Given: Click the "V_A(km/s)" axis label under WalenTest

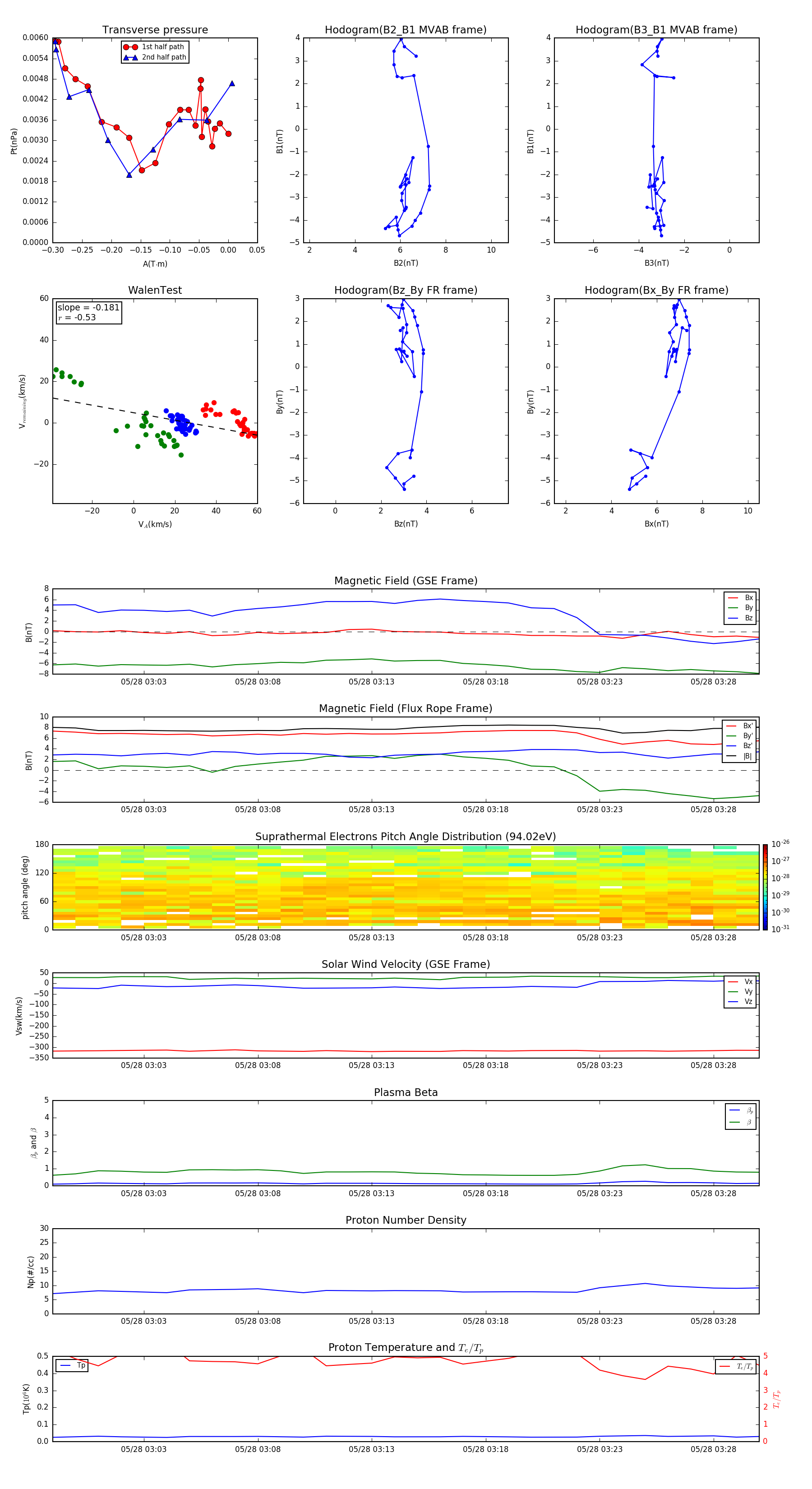Looking at the screenshot, I should [155, 524].
